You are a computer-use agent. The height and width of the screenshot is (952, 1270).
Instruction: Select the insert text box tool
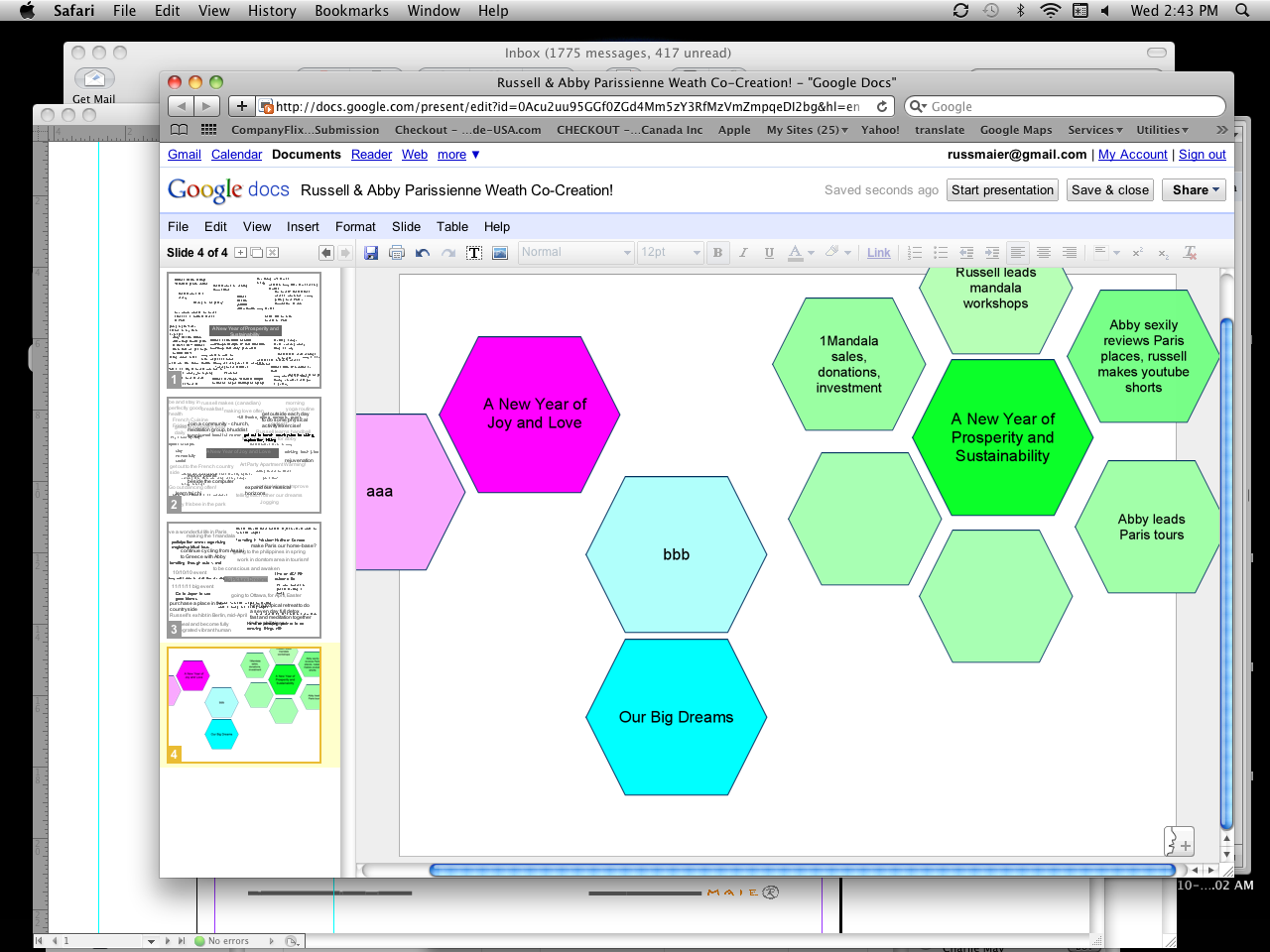tap(474, 253)
